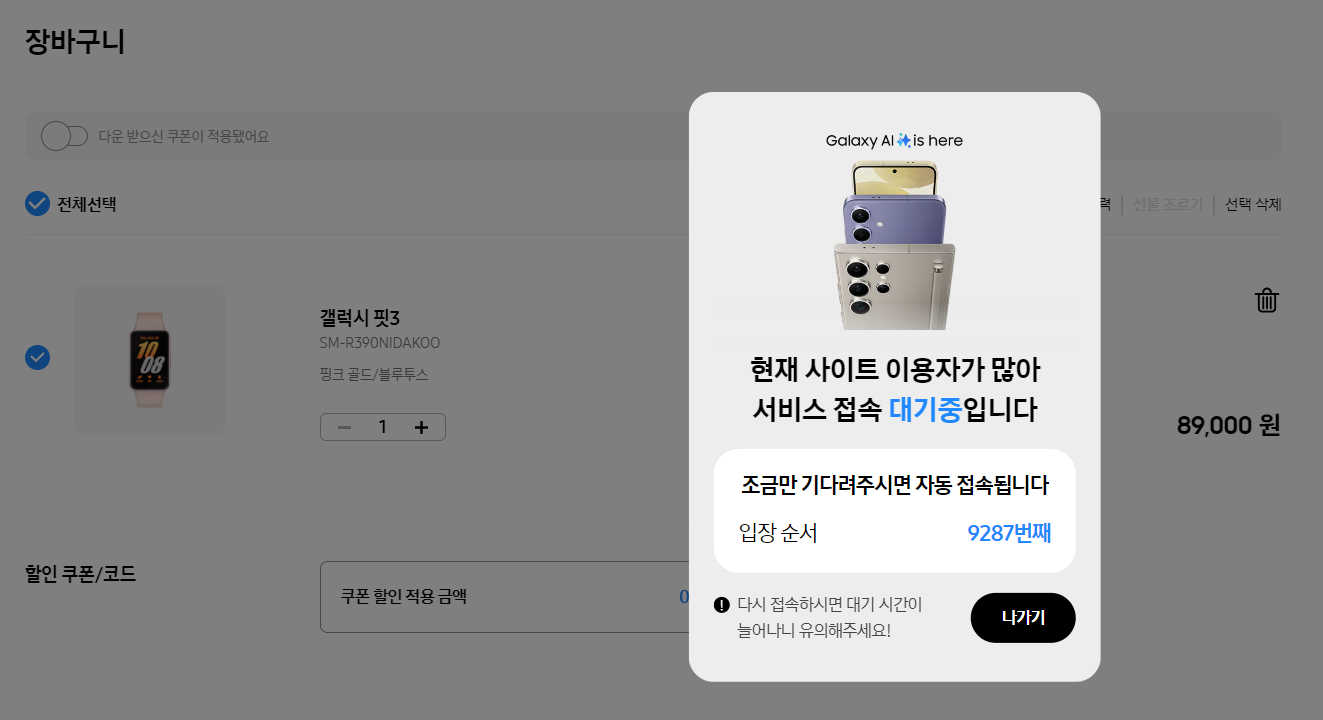The image size is (1323, 720).
Task: Click the 나가기 button in the queue popup
Action: 1022,617
